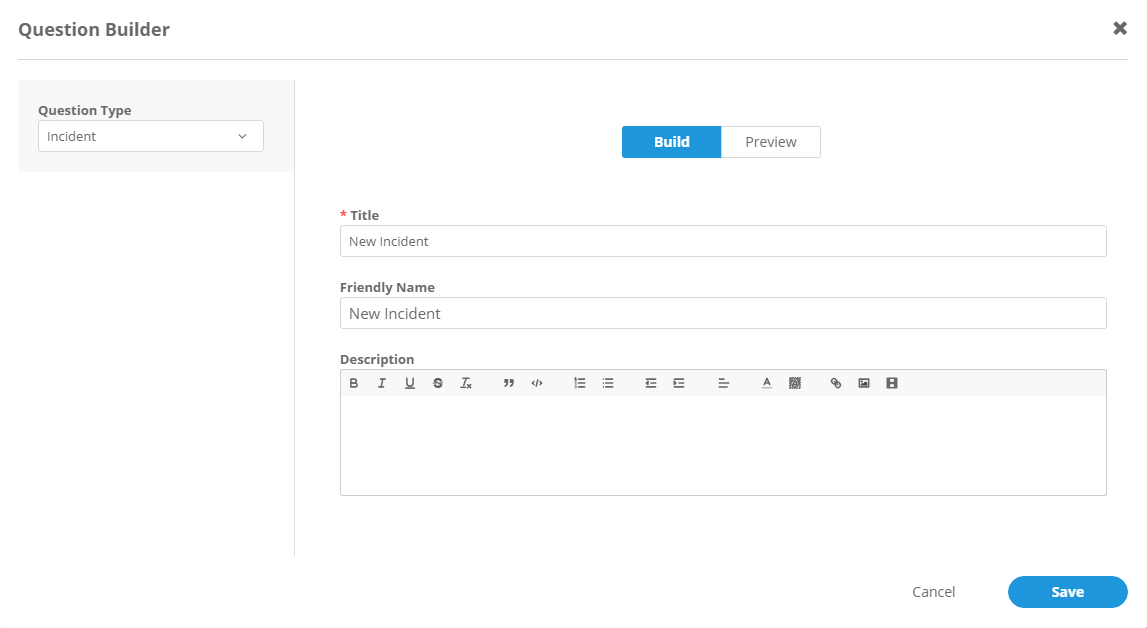Expand the Question Type dropdown

click(151, 137)
